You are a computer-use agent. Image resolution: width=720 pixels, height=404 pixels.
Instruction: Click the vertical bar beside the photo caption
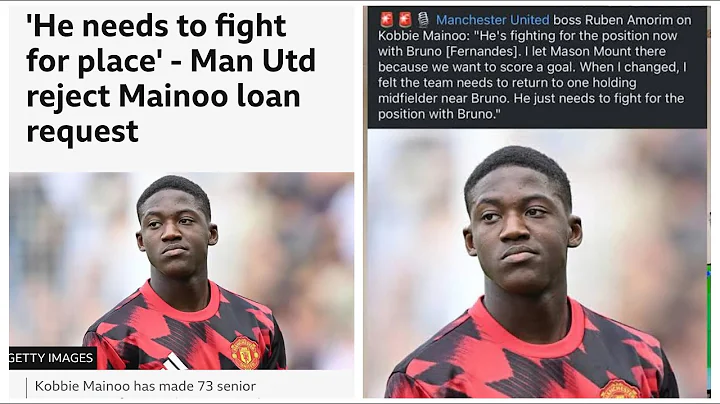(27, 388)
